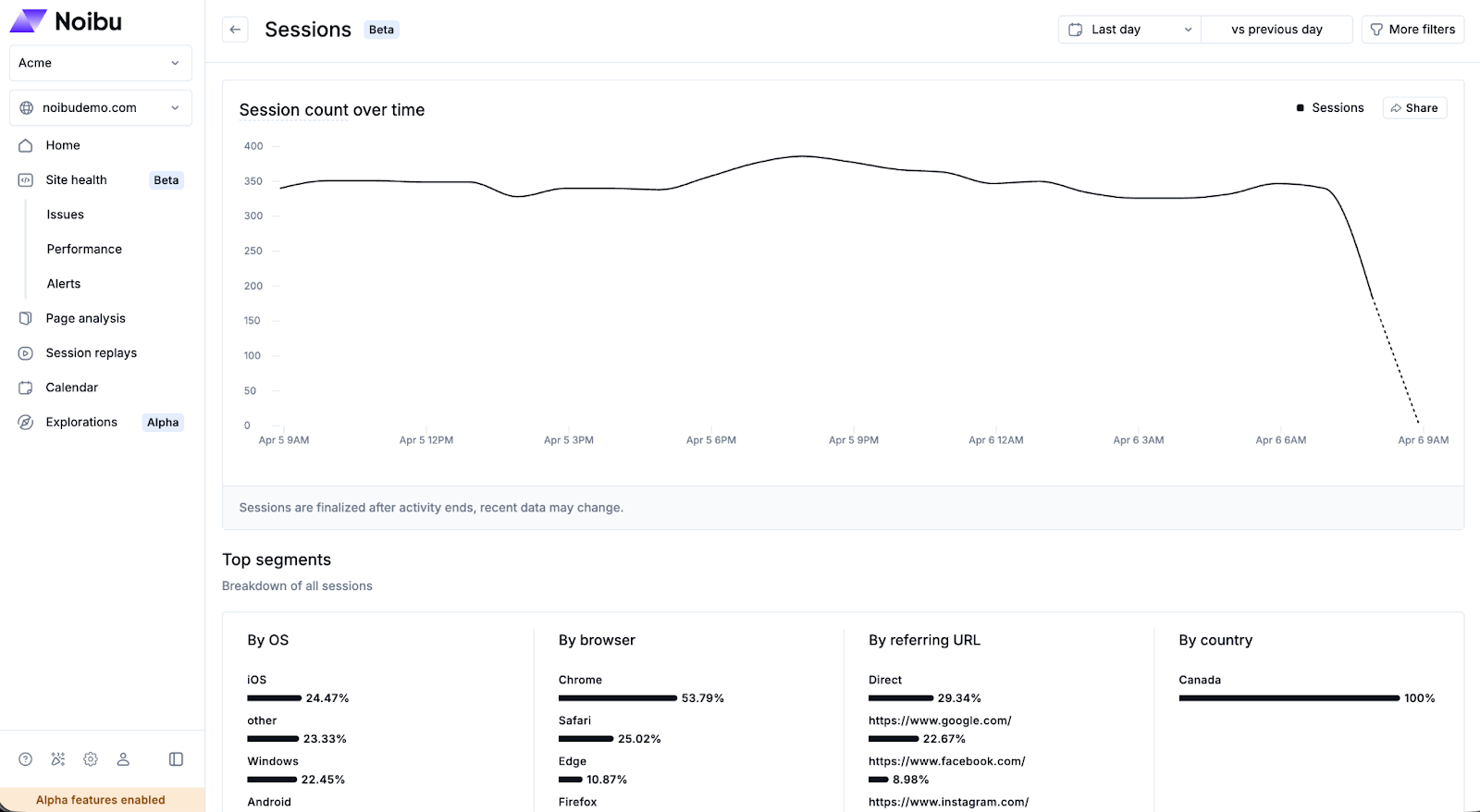Click the Alpha features enabled banner
1480x812 pixels.
pyautogui.click(x=101, y=800)
